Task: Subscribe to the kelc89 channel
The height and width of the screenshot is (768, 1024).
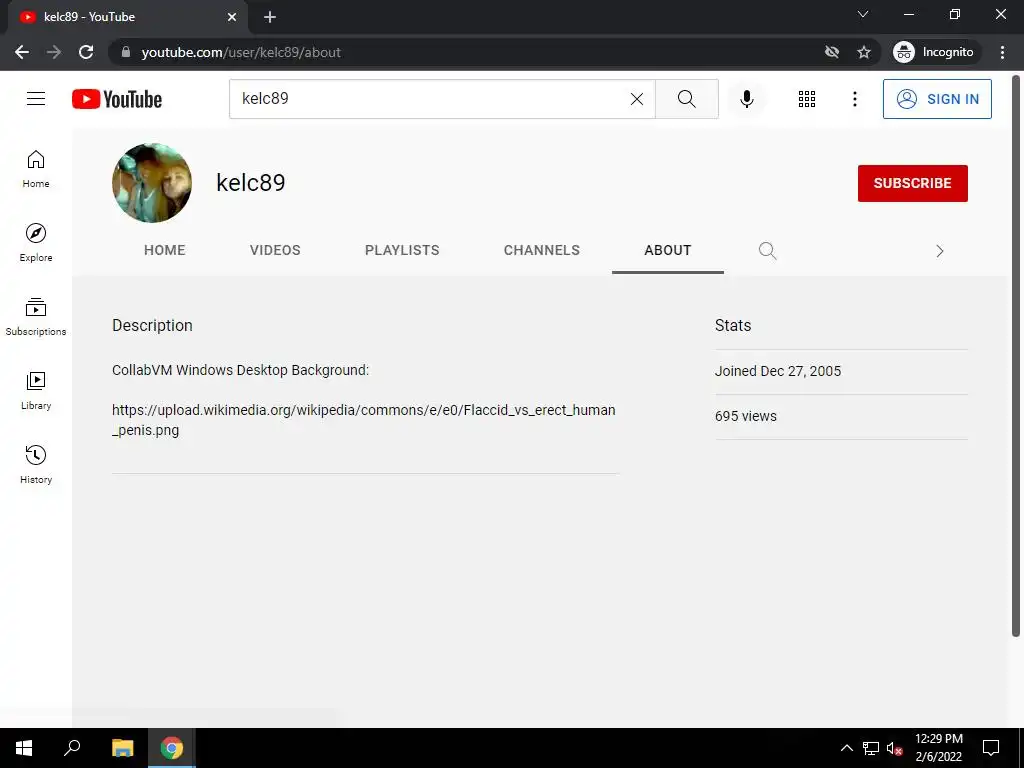Action: [912, 184]
